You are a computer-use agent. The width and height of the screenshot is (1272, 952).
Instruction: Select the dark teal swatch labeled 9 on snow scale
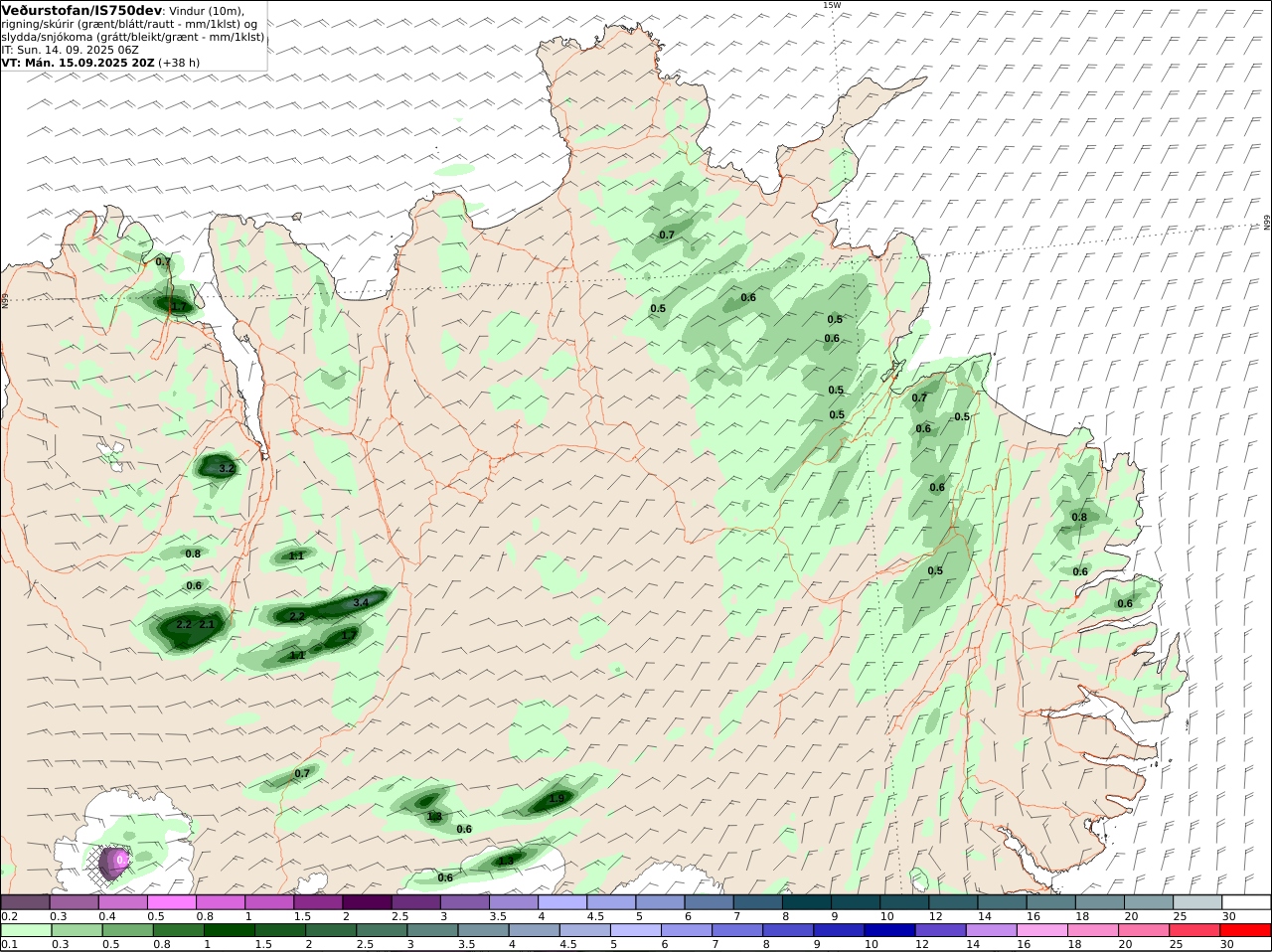[855, 901]
